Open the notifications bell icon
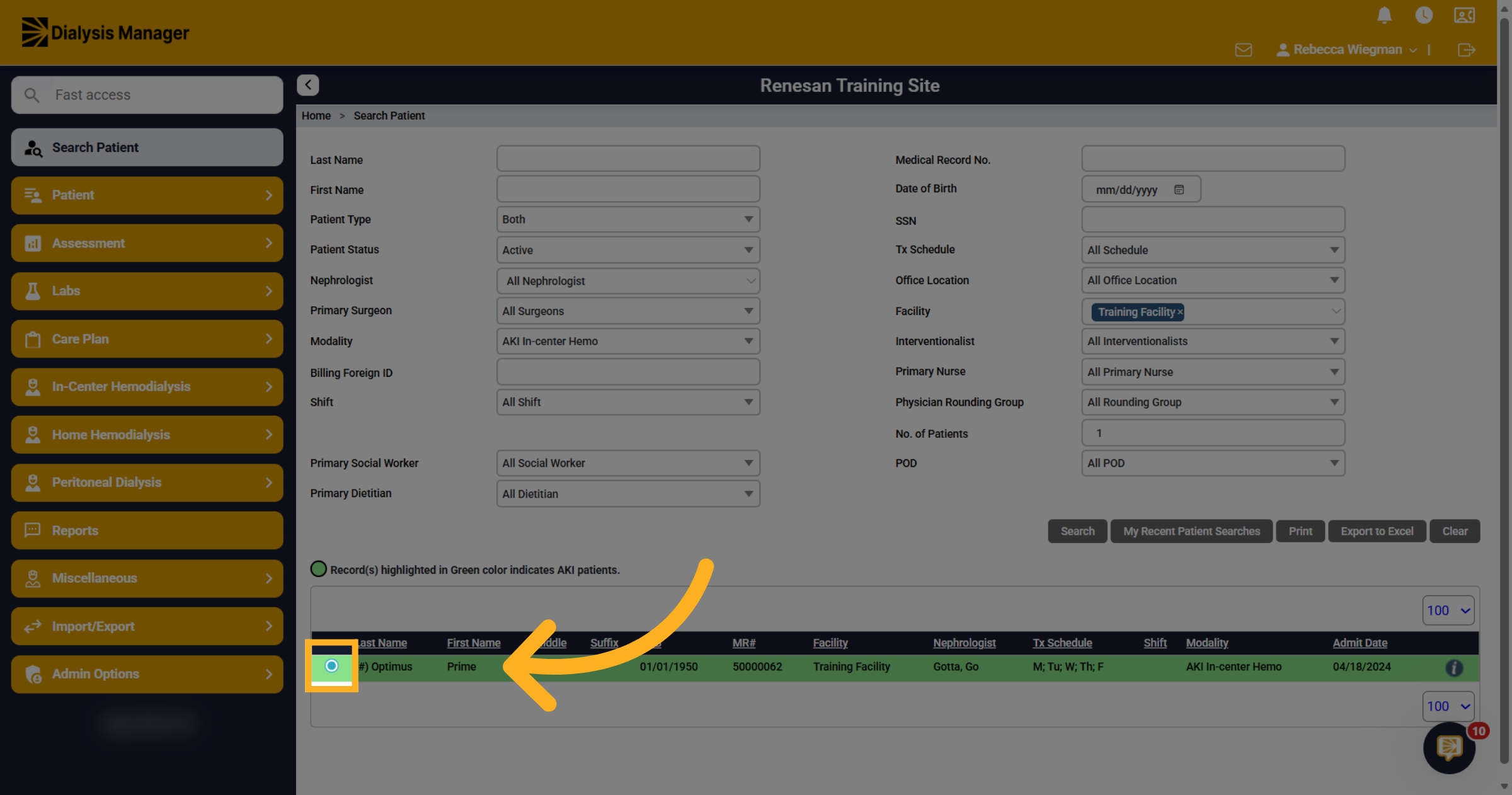 (1384, 15)
